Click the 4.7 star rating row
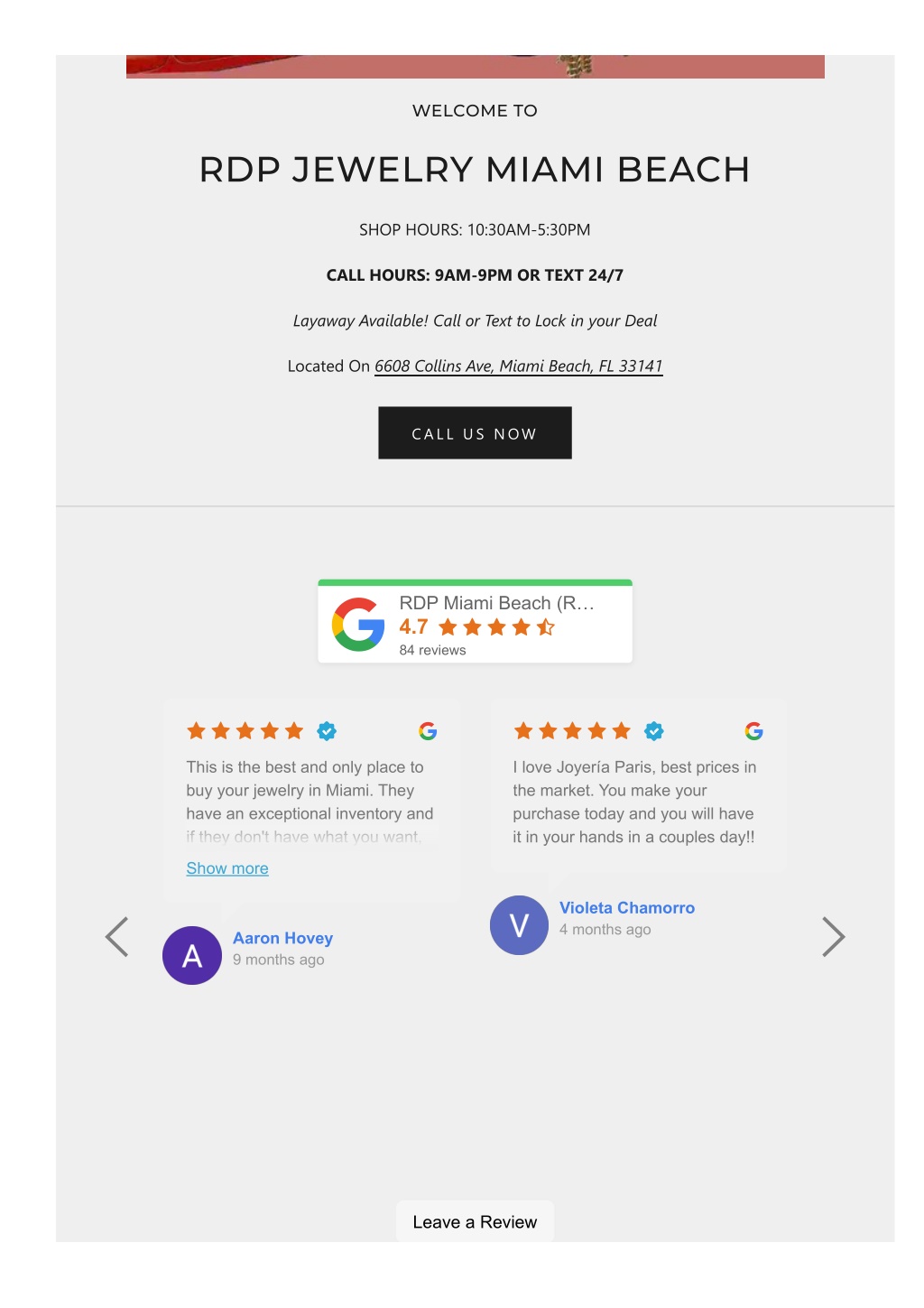Image resolution: width=924 pixels, height=1308 pixels. (477, 627)
